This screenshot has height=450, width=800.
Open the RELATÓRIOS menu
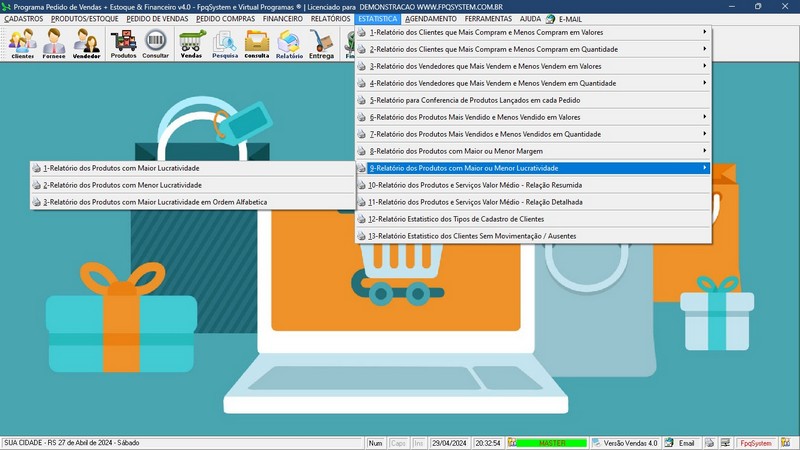coord(331,19)
